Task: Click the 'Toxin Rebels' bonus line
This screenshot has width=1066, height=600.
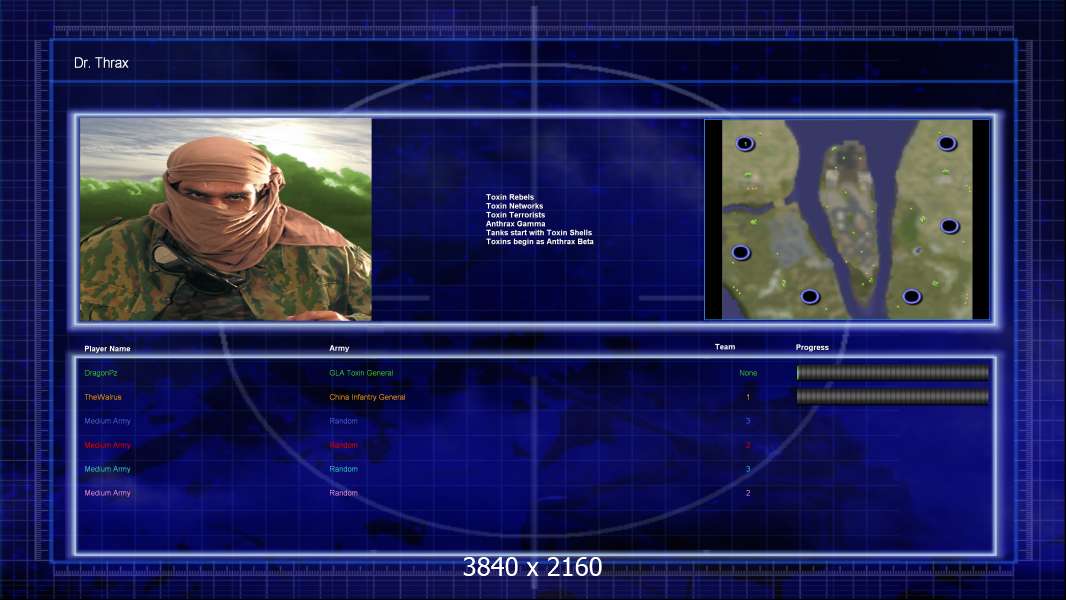Action: [x=510, y=197]
